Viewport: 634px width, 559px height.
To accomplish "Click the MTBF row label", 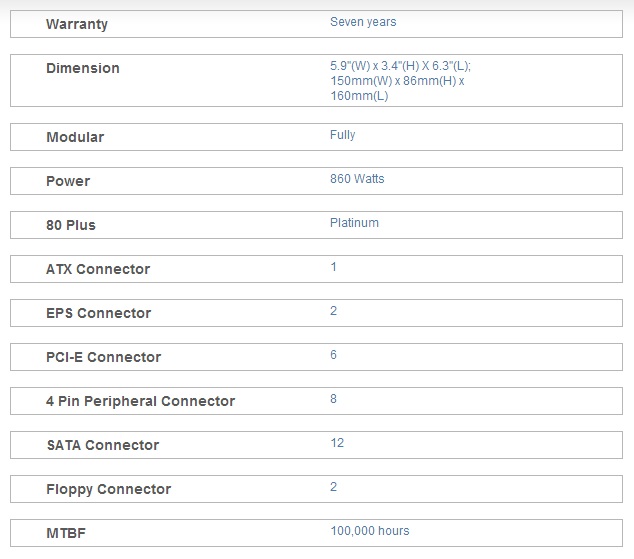I will pos(66,533).
